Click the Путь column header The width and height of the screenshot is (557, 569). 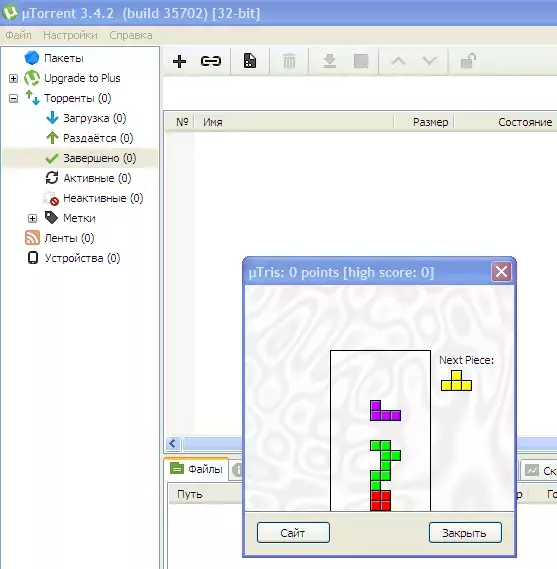[205, 494]
